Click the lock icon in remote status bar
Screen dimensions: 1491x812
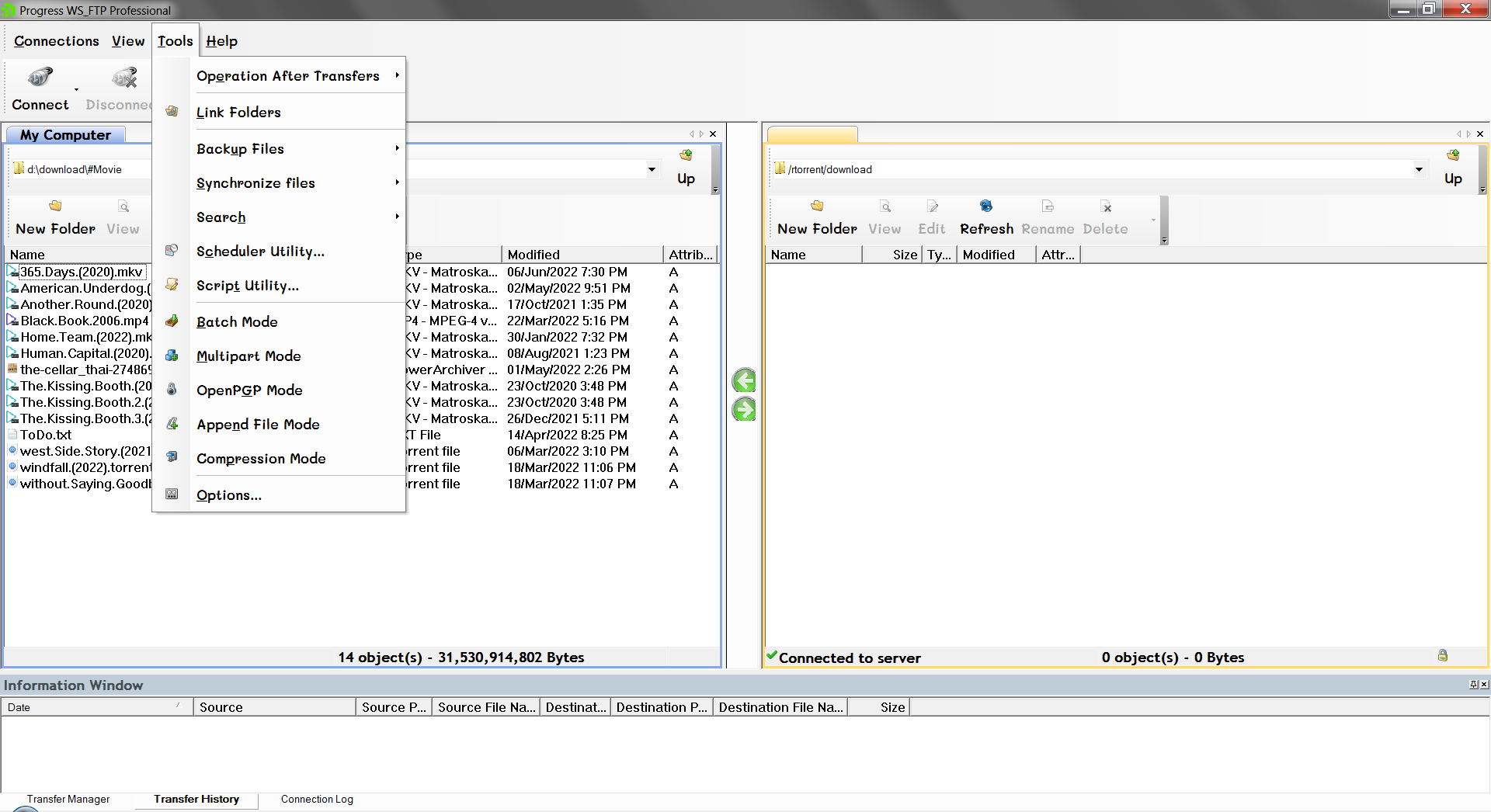tap(1443, 656)
